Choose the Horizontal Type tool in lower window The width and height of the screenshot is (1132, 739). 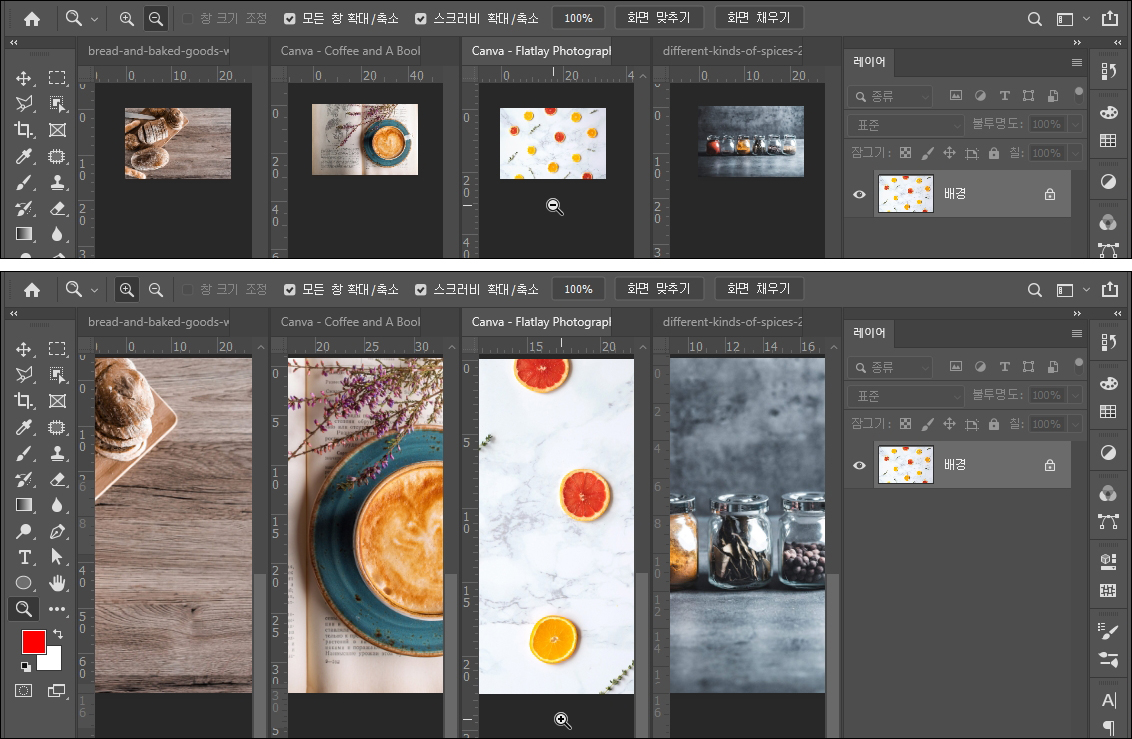(x=24, y=557)
